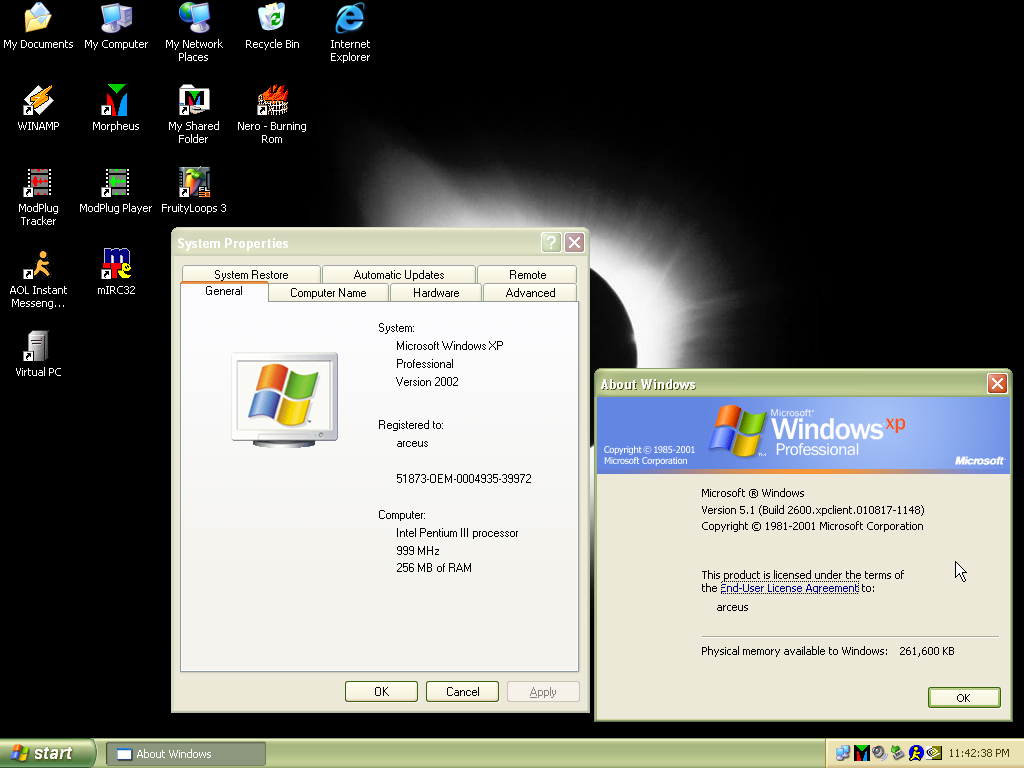The image size is (1024, 768).
Task: Click the '999 MHz' text
Action: (417, 551)
